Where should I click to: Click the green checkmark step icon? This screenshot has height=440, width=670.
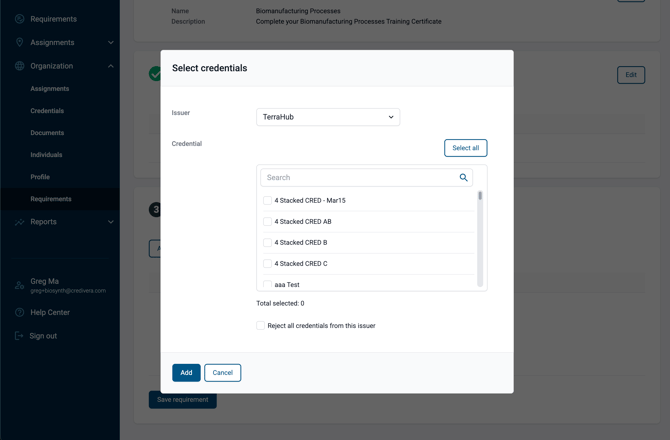pos(155,73)
